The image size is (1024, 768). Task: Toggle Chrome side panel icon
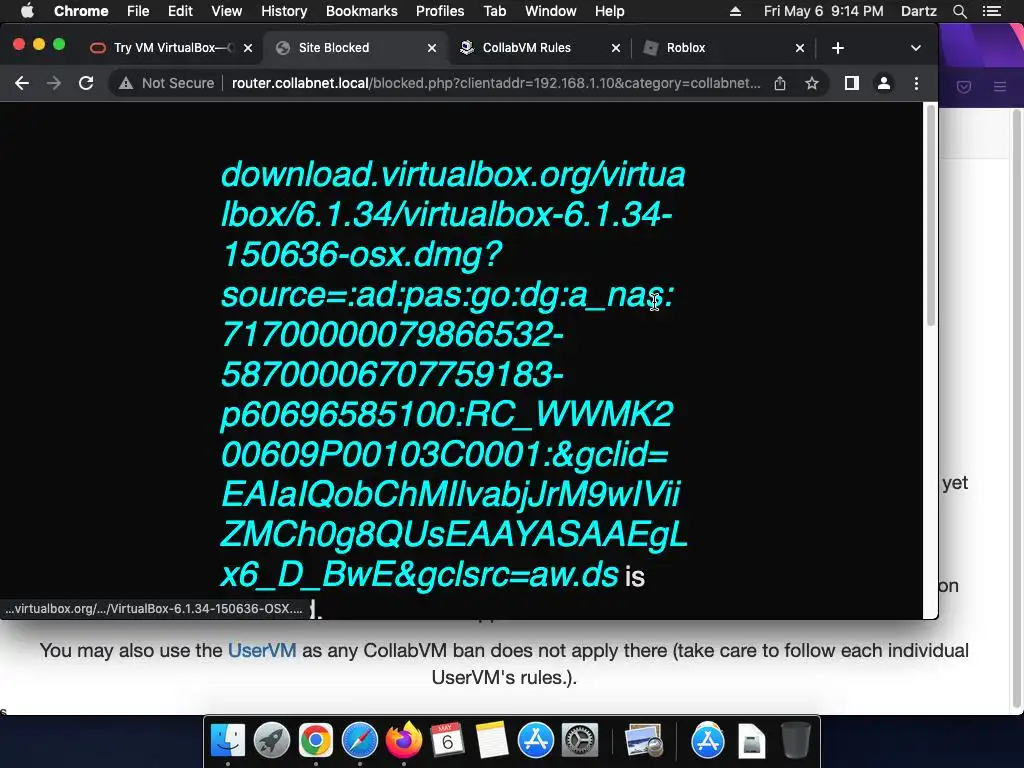(x=852, y=83)
